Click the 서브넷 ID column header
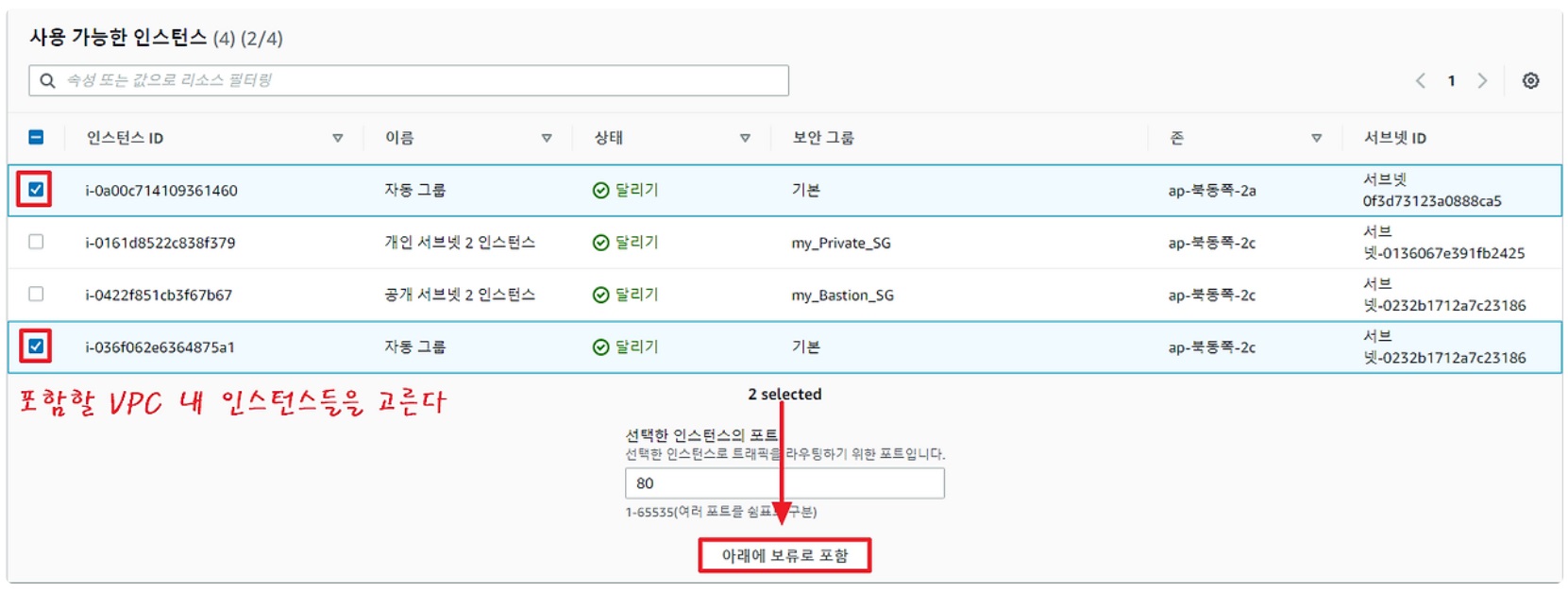 click(1394, 138)
